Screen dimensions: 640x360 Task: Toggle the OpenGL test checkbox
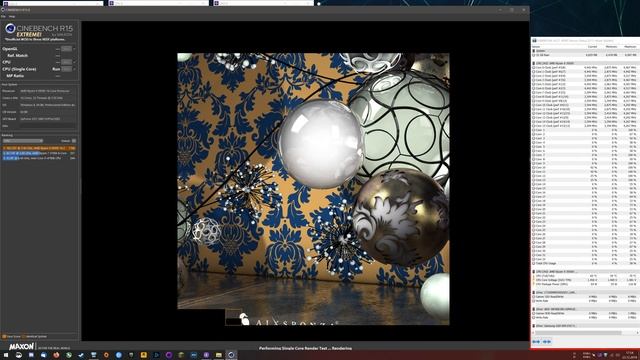74,49
